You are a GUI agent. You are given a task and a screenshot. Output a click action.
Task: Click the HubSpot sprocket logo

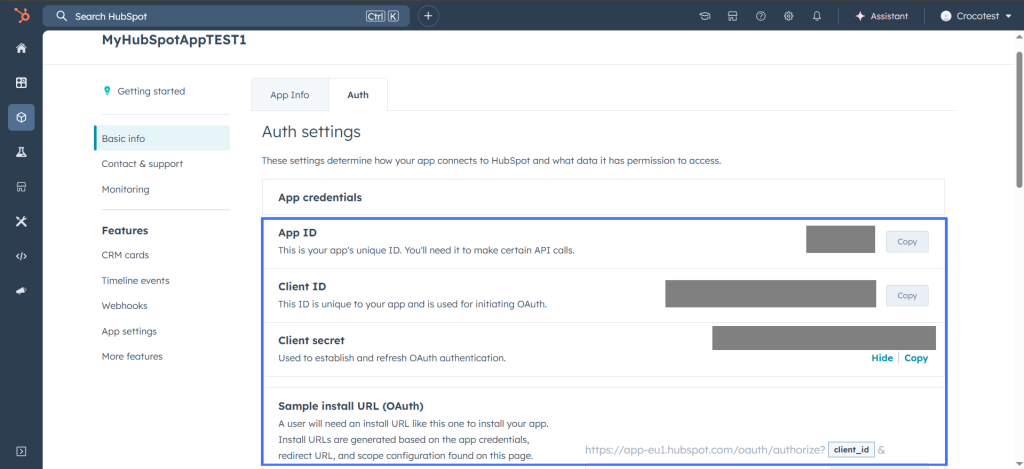(21, 16)
